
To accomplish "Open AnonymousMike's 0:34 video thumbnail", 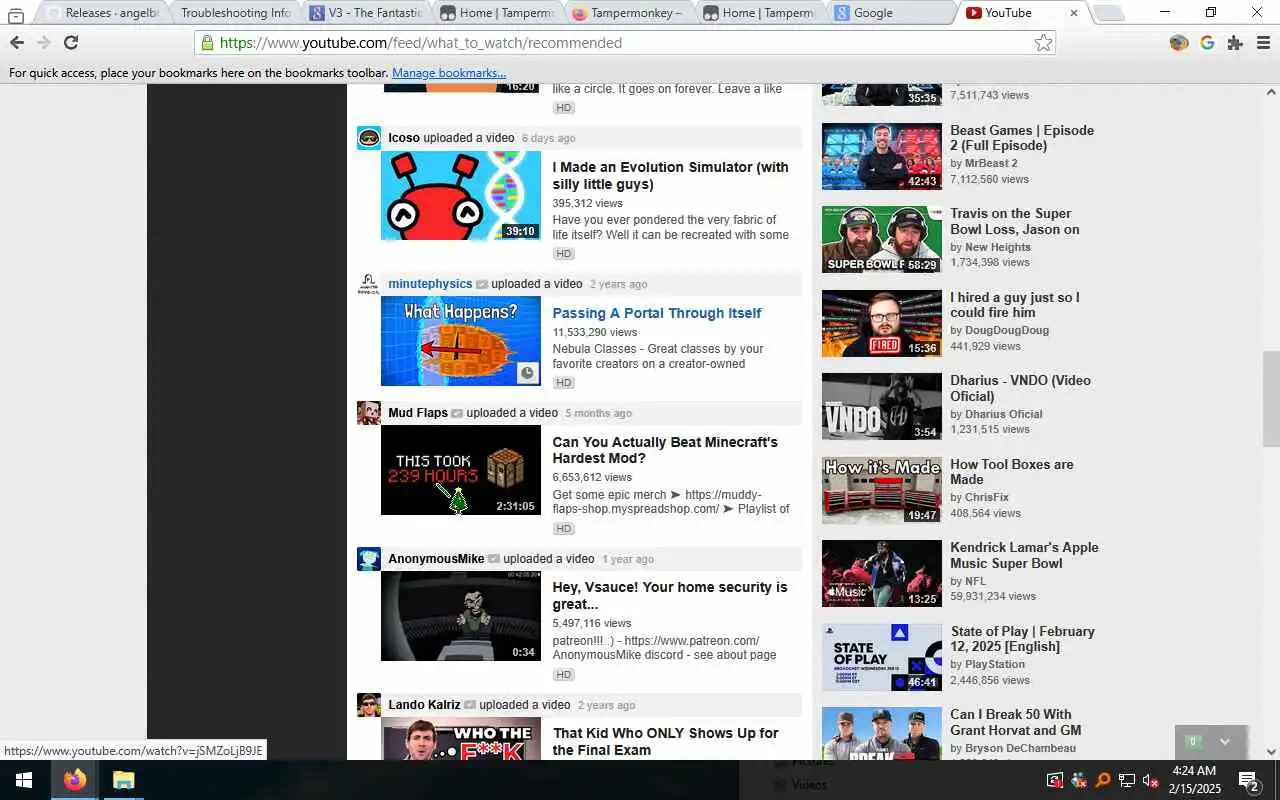I will [460, 616].
